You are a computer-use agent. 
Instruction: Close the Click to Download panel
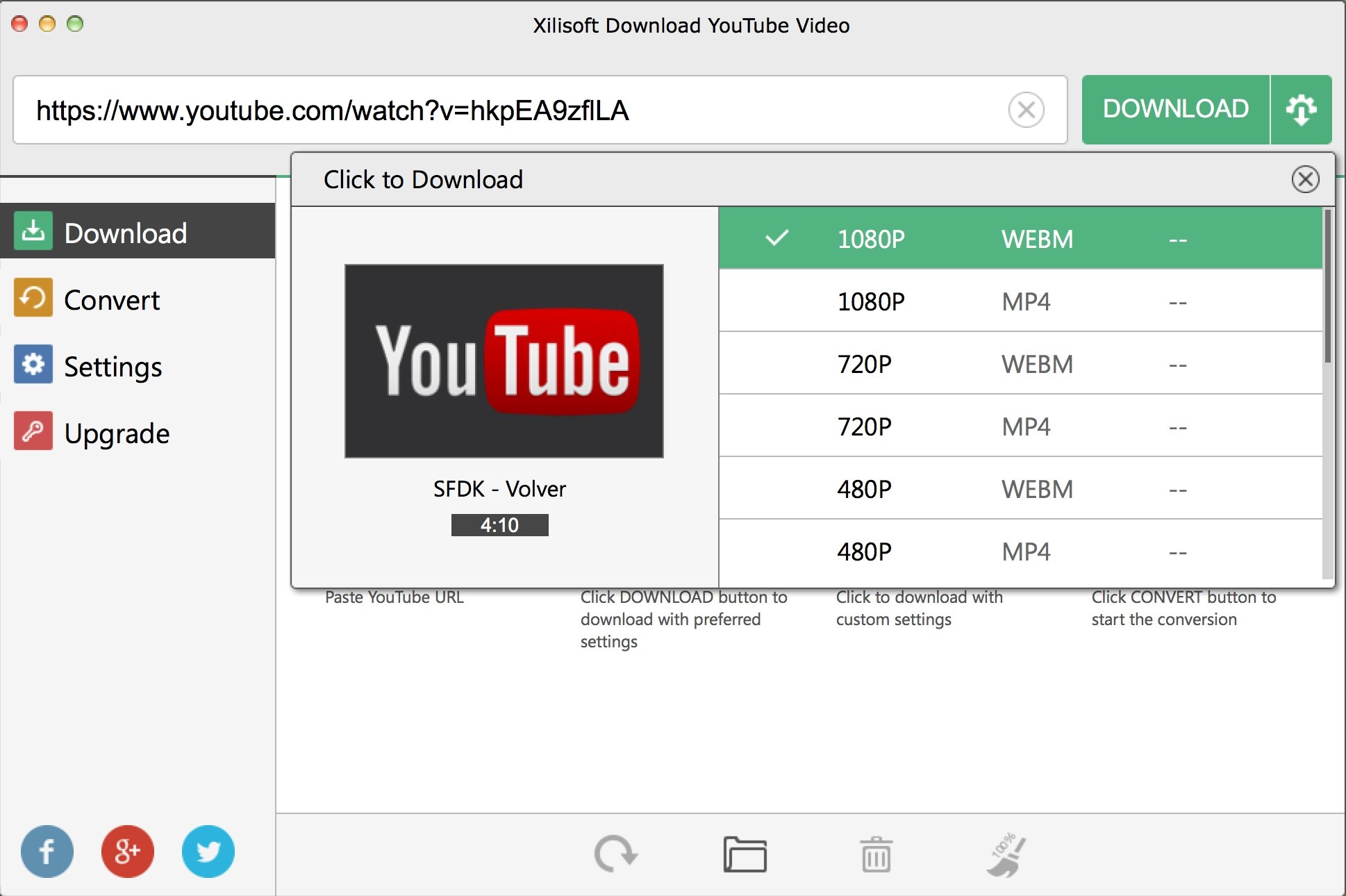point(1306,180)
